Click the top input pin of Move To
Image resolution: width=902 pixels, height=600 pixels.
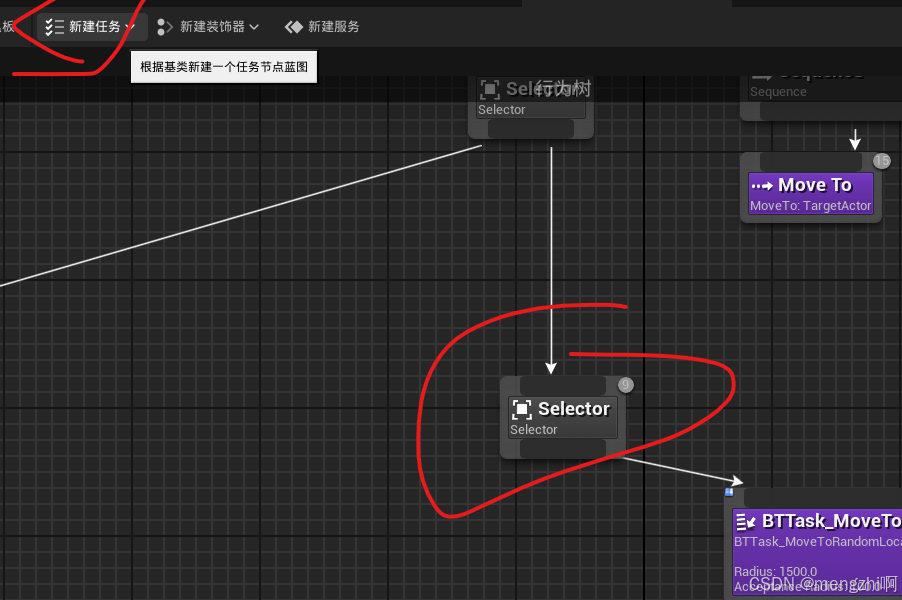coord(811,162)
